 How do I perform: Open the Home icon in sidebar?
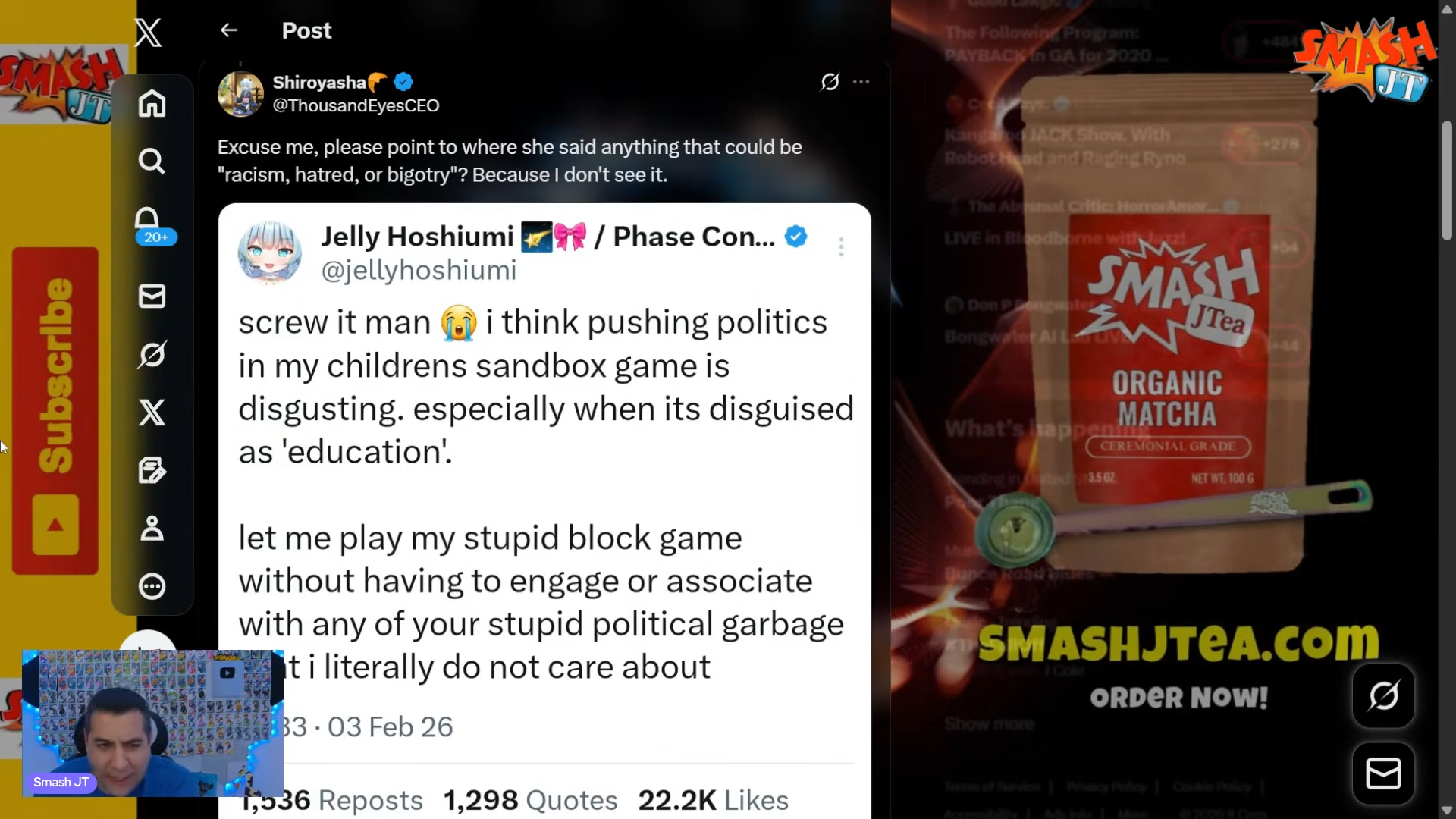click(152, 103)
